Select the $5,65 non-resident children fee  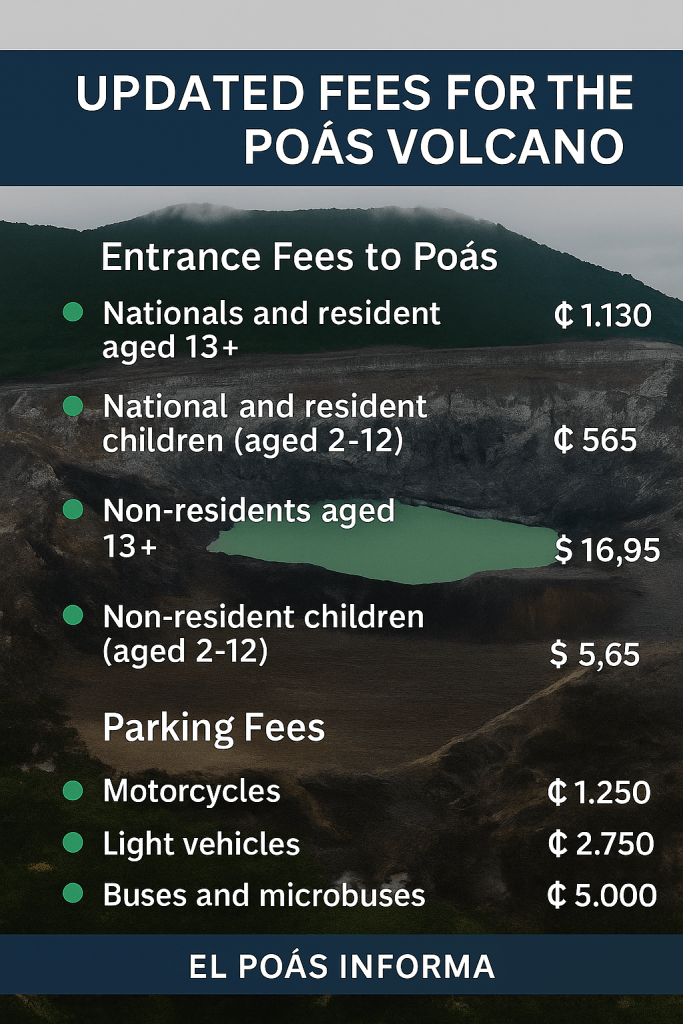tap(594, 654)
